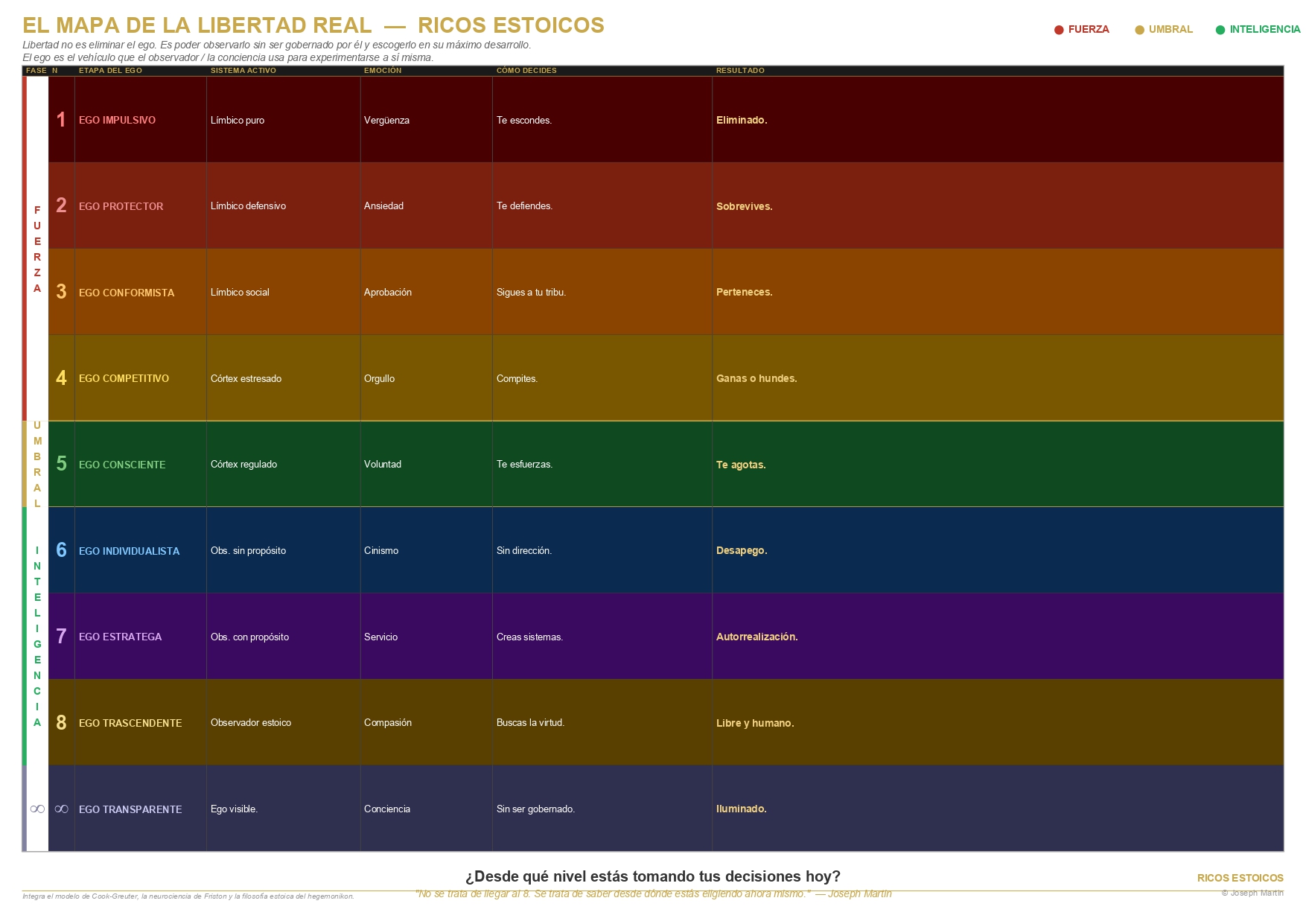This screenshot has height=924, width=1306.
Task: Highlight the "Iluminado." result
Action: [741, 809]
